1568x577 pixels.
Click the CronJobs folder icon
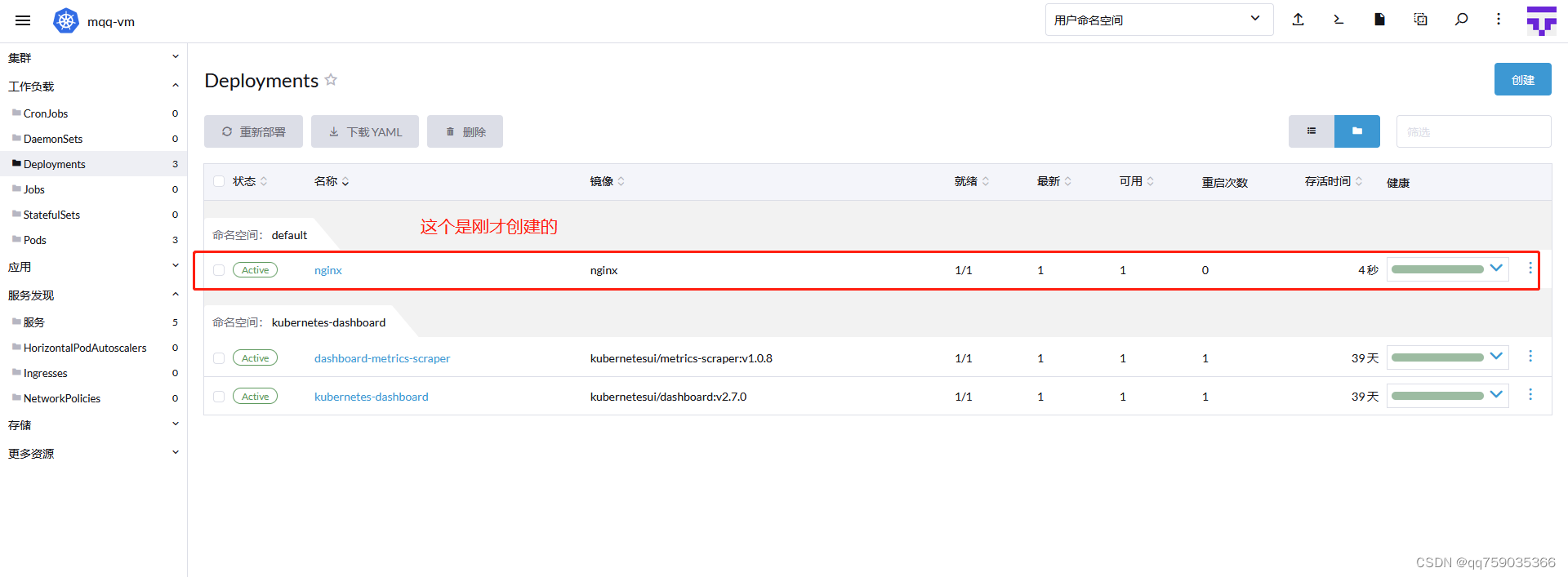point(16,113)
